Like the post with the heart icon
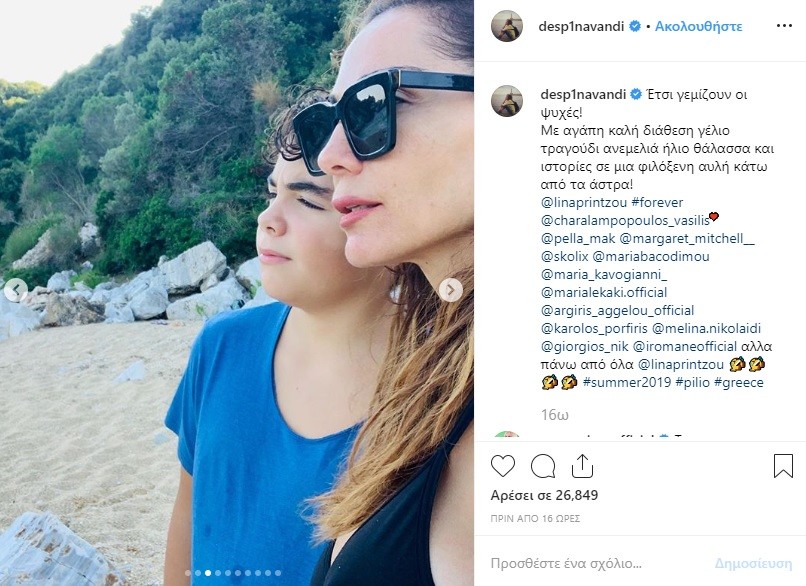 pyautogui.click(x=503, y=466)
